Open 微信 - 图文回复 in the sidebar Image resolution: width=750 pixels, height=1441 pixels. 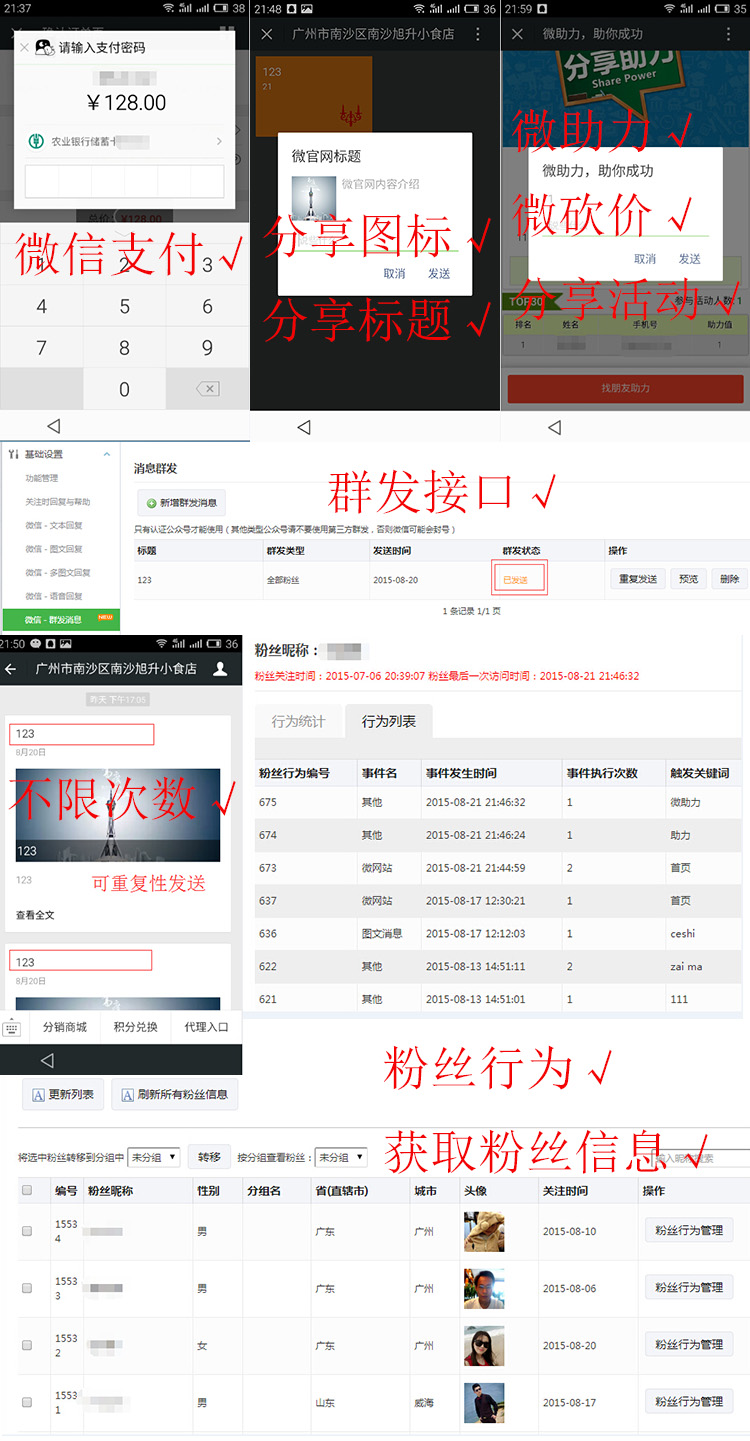click(54, 549)
